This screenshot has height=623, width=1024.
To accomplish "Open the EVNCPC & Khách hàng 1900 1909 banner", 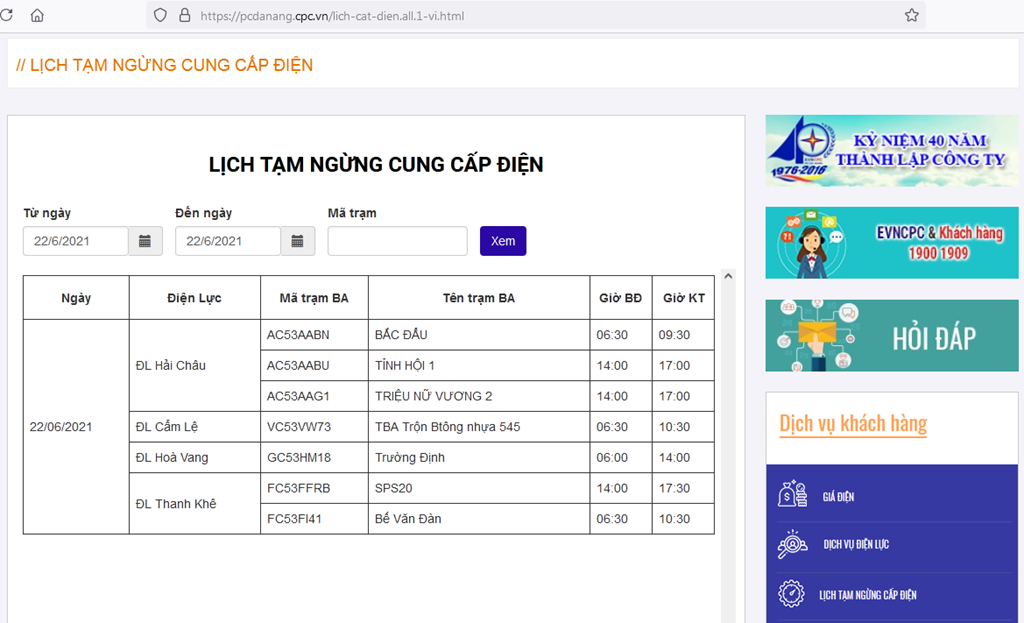I will (891, 243).
